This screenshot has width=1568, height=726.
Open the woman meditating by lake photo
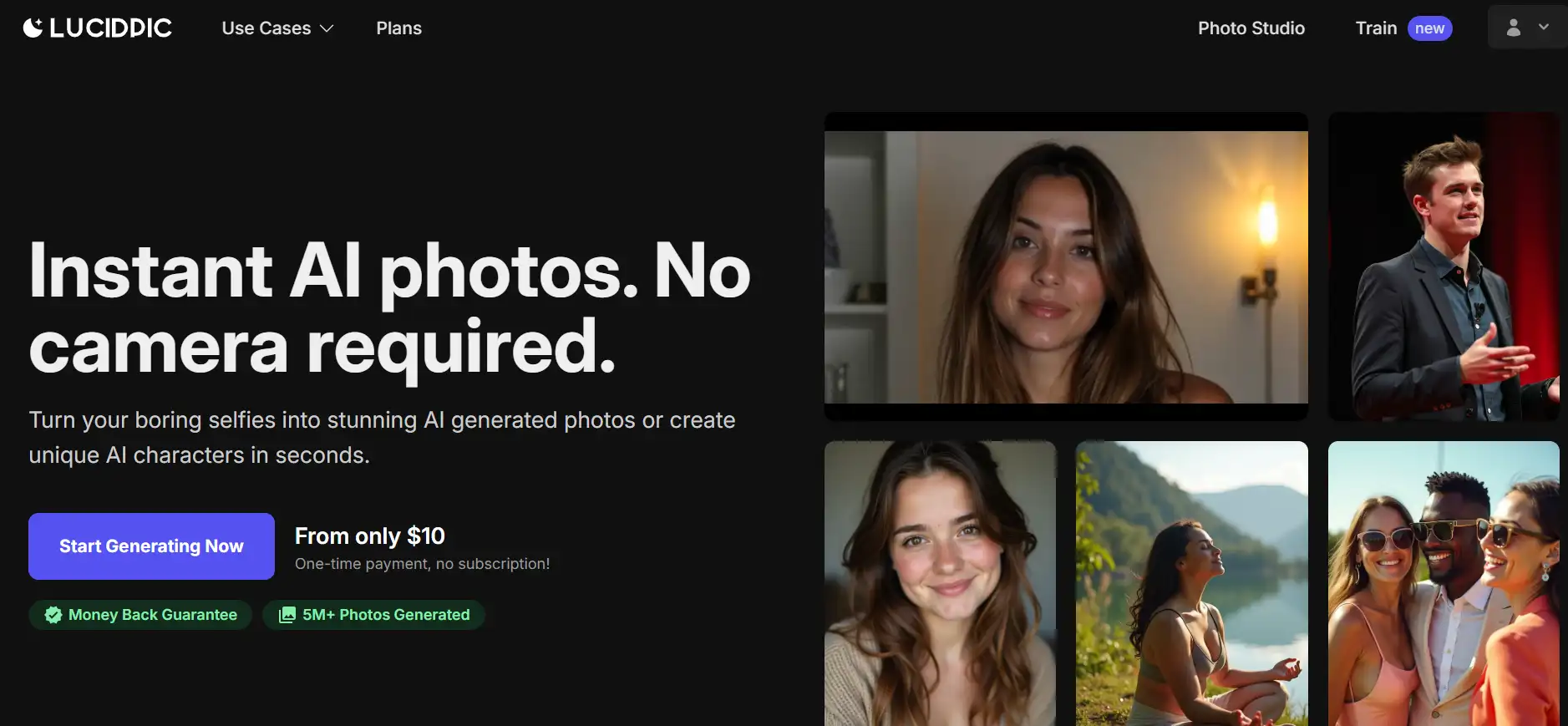pyautogui.click(x=1191, y=583)
